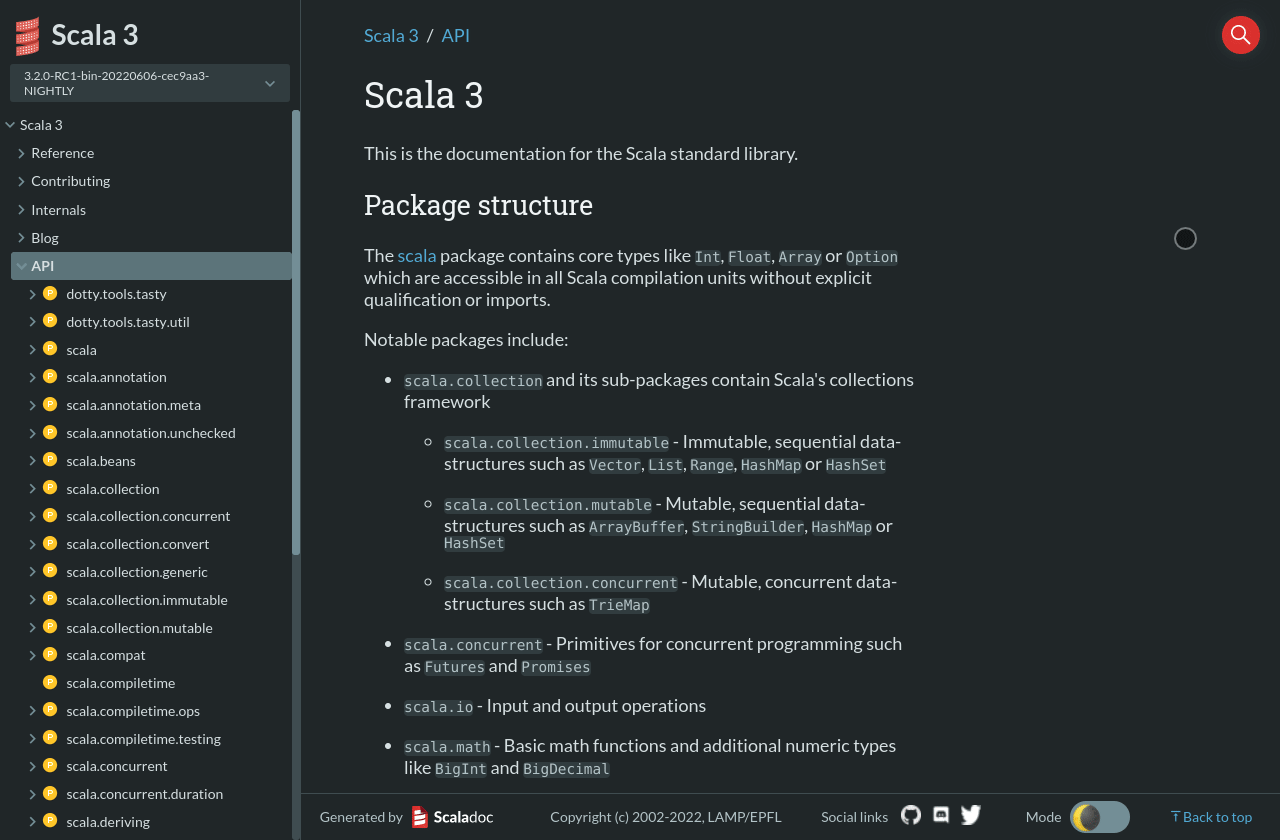
Task: Follow the Scala 3 breadcrumb link
Action: (x=391, y=35)
